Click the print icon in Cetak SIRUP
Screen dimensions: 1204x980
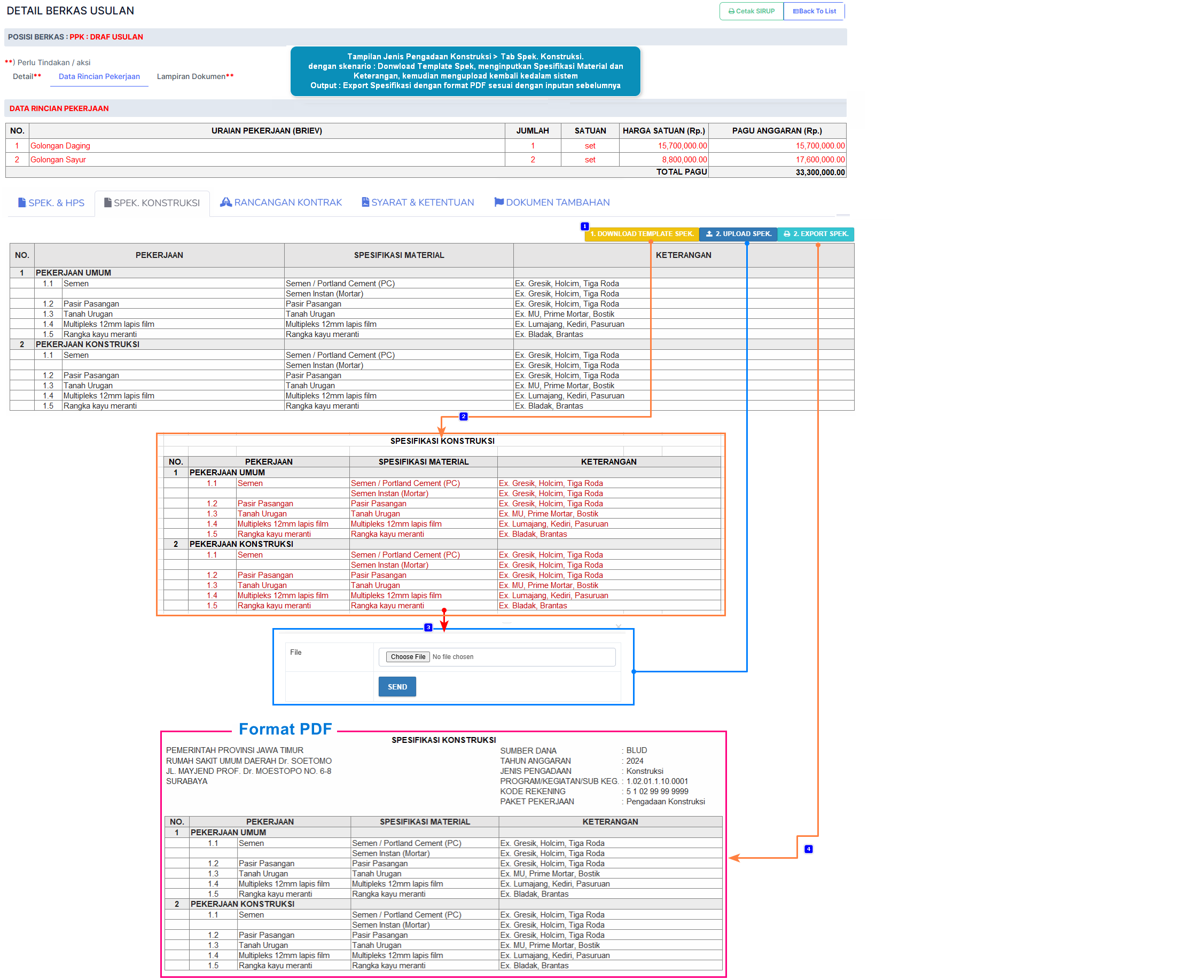pyautogui.click(x=731, y=11)
